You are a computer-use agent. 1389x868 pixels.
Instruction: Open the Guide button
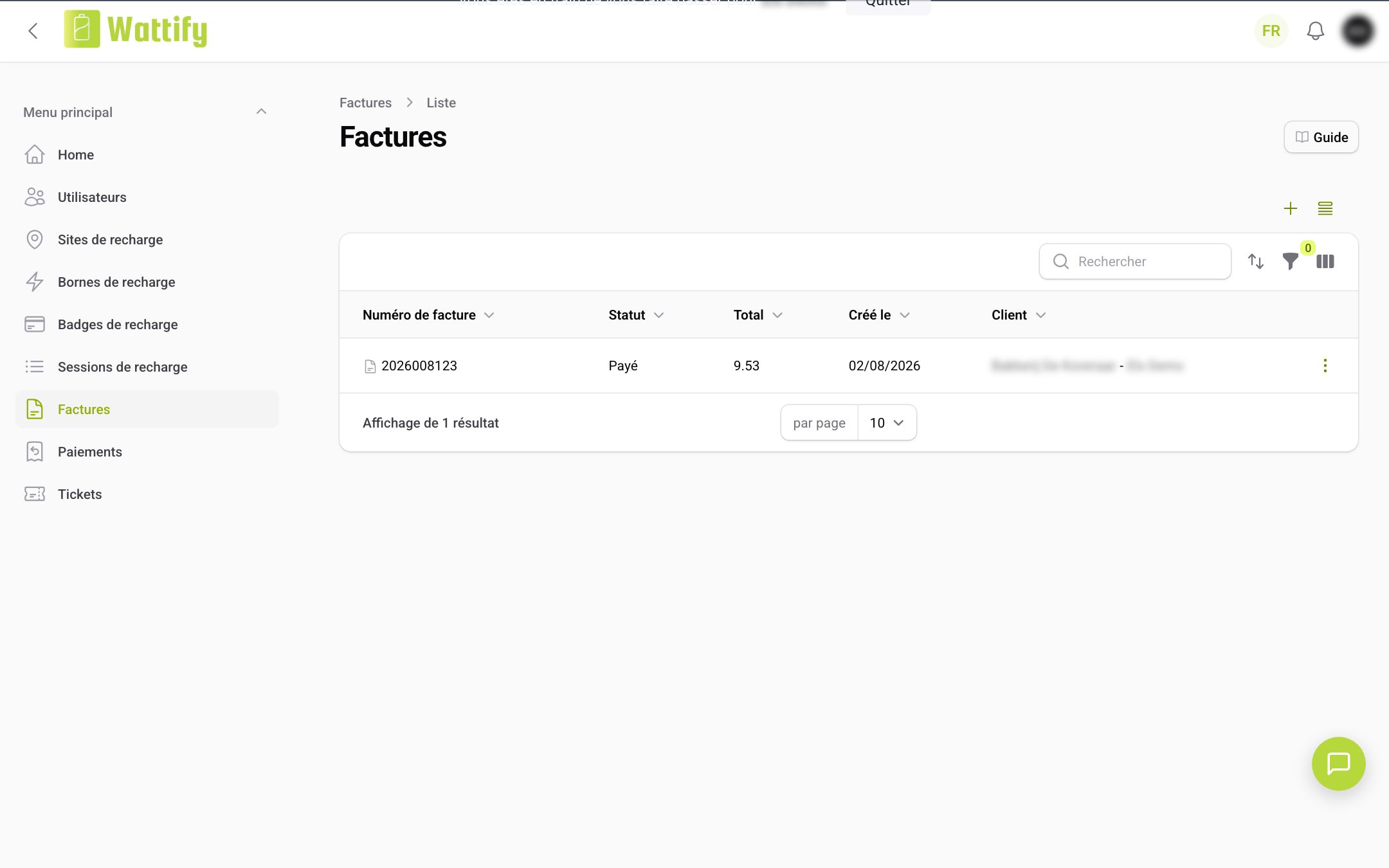tap(1321, 137)
